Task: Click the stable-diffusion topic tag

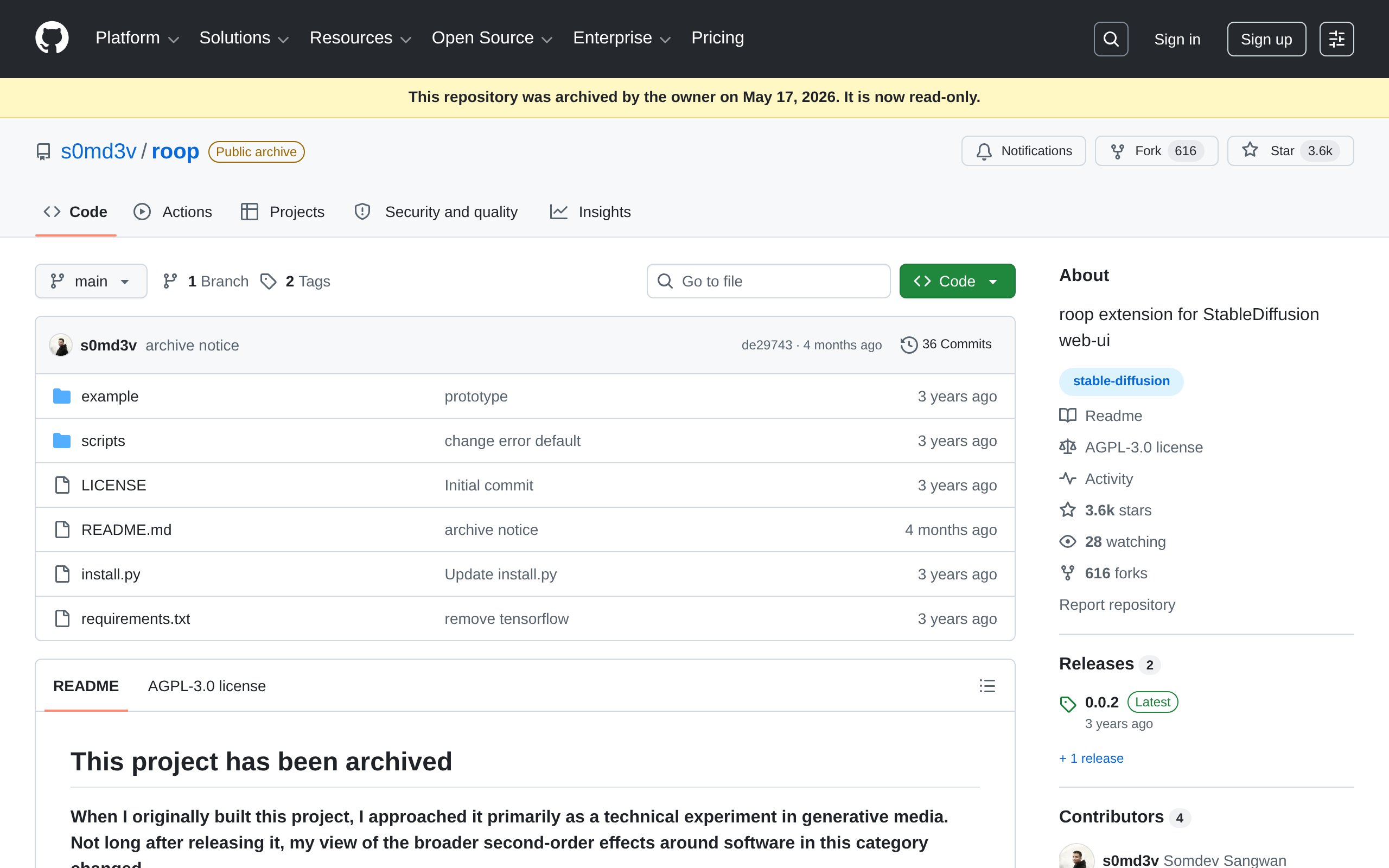Action: [1121, 381]
